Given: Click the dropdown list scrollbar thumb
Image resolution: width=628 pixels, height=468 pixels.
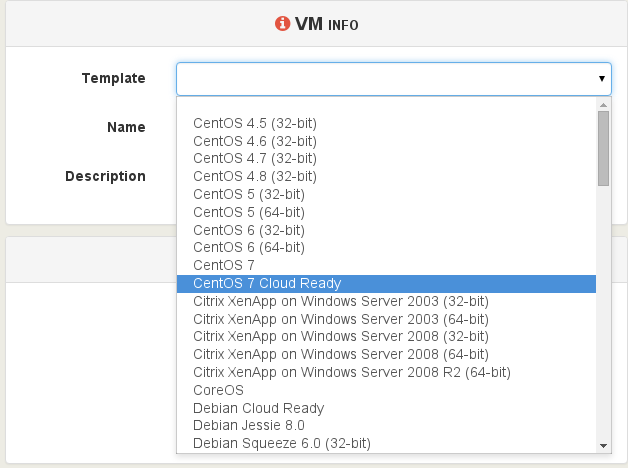Looking at the screenshot, I should [x=603, y=148].
